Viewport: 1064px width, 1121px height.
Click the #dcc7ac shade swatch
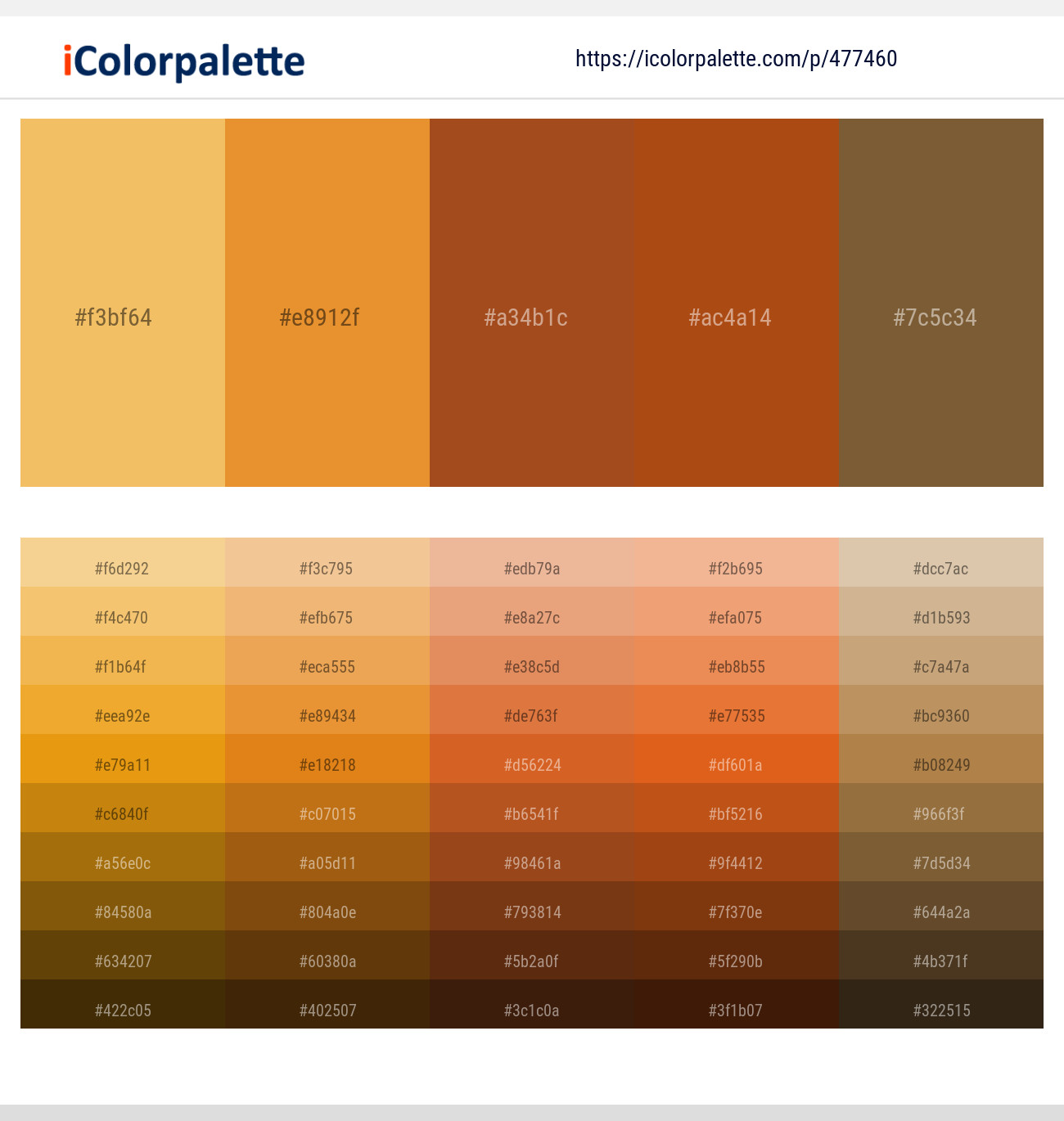click(x=941, y=568)
